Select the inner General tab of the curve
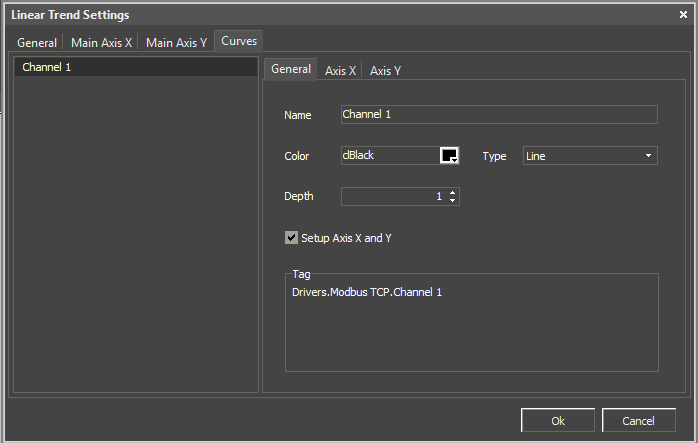This screenshot has width=698, height=443. tap(291, 69)
